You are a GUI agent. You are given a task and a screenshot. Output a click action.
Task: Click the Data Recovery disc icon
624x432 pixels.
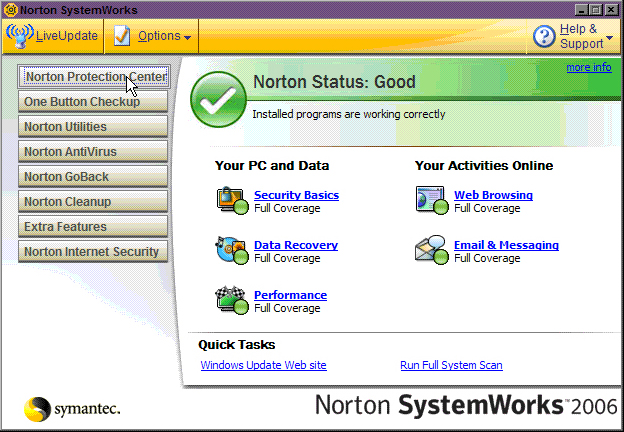(x=232, y=250)
